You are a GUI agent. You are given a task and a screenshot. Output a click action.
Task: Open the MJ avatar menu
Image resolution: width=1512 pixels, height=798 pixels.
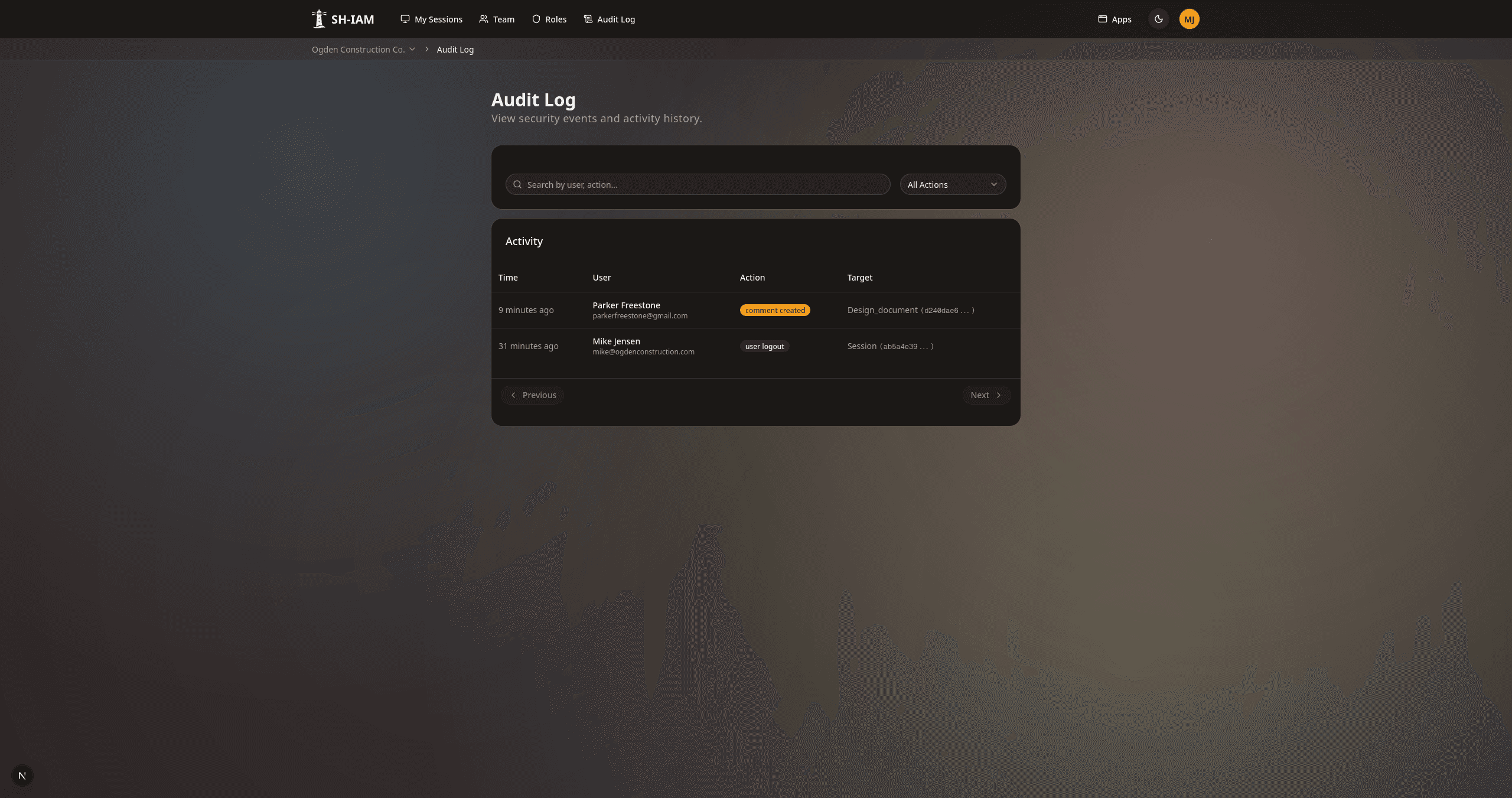pyautogui.click(x=1189, y=19)
